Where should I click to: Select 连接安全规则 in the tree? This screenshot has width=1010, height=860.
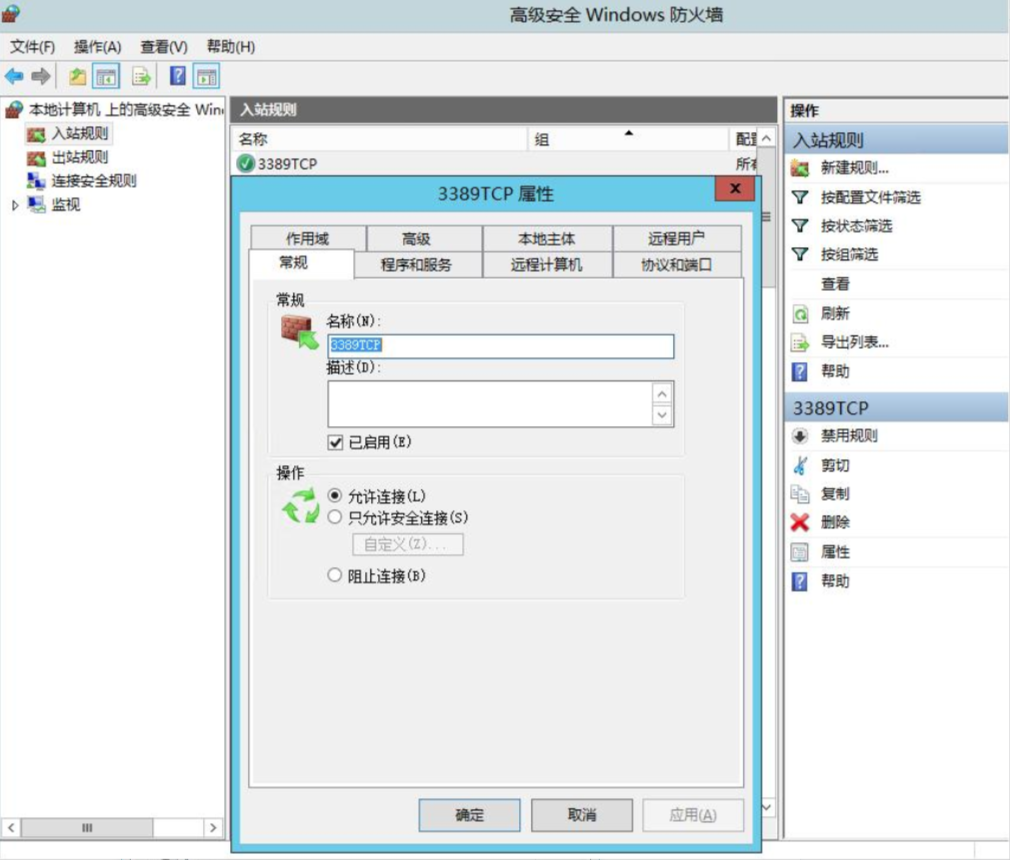94,181
